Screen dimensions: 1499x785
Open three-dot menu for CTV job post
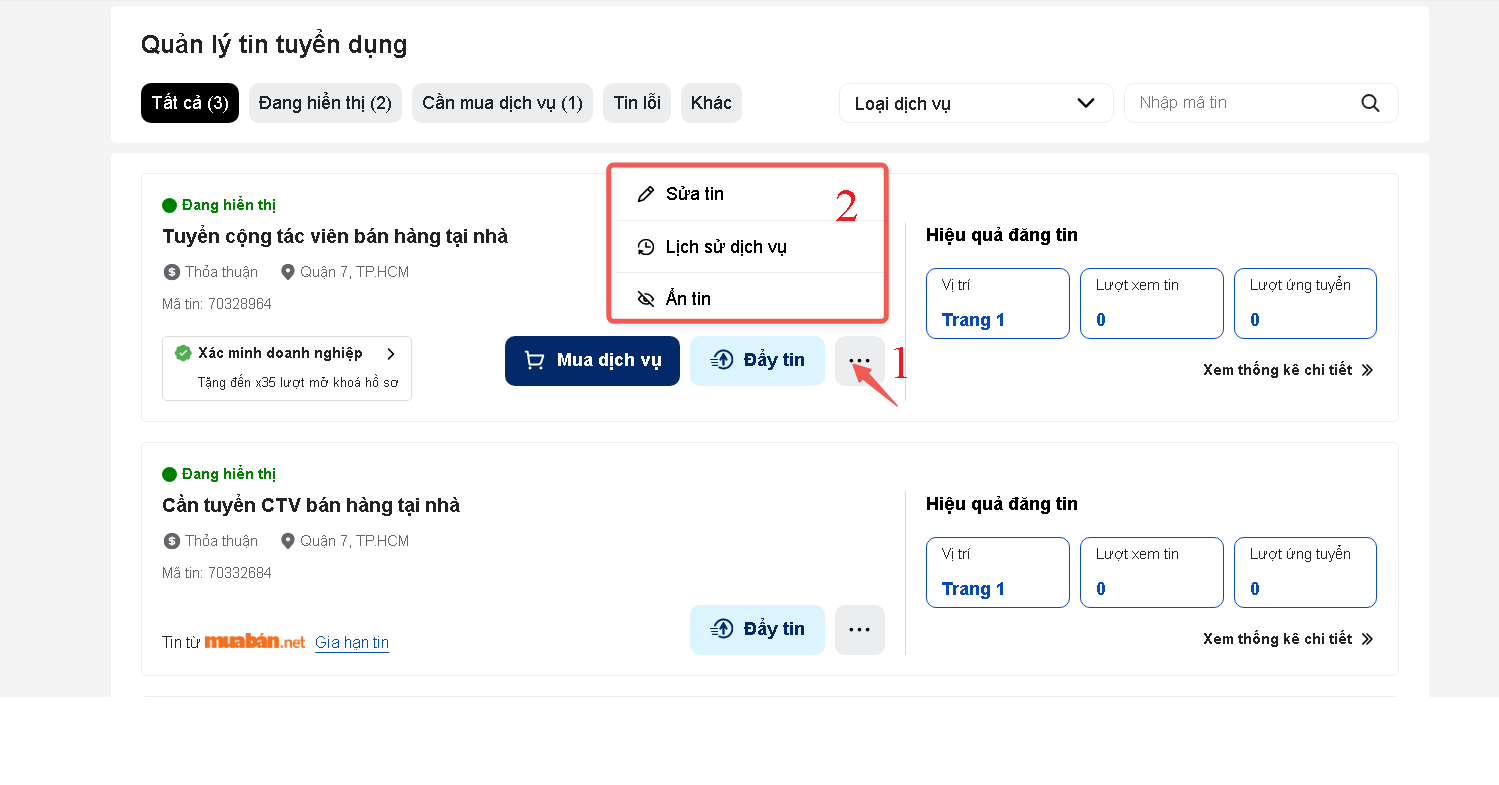coord(859,630)
